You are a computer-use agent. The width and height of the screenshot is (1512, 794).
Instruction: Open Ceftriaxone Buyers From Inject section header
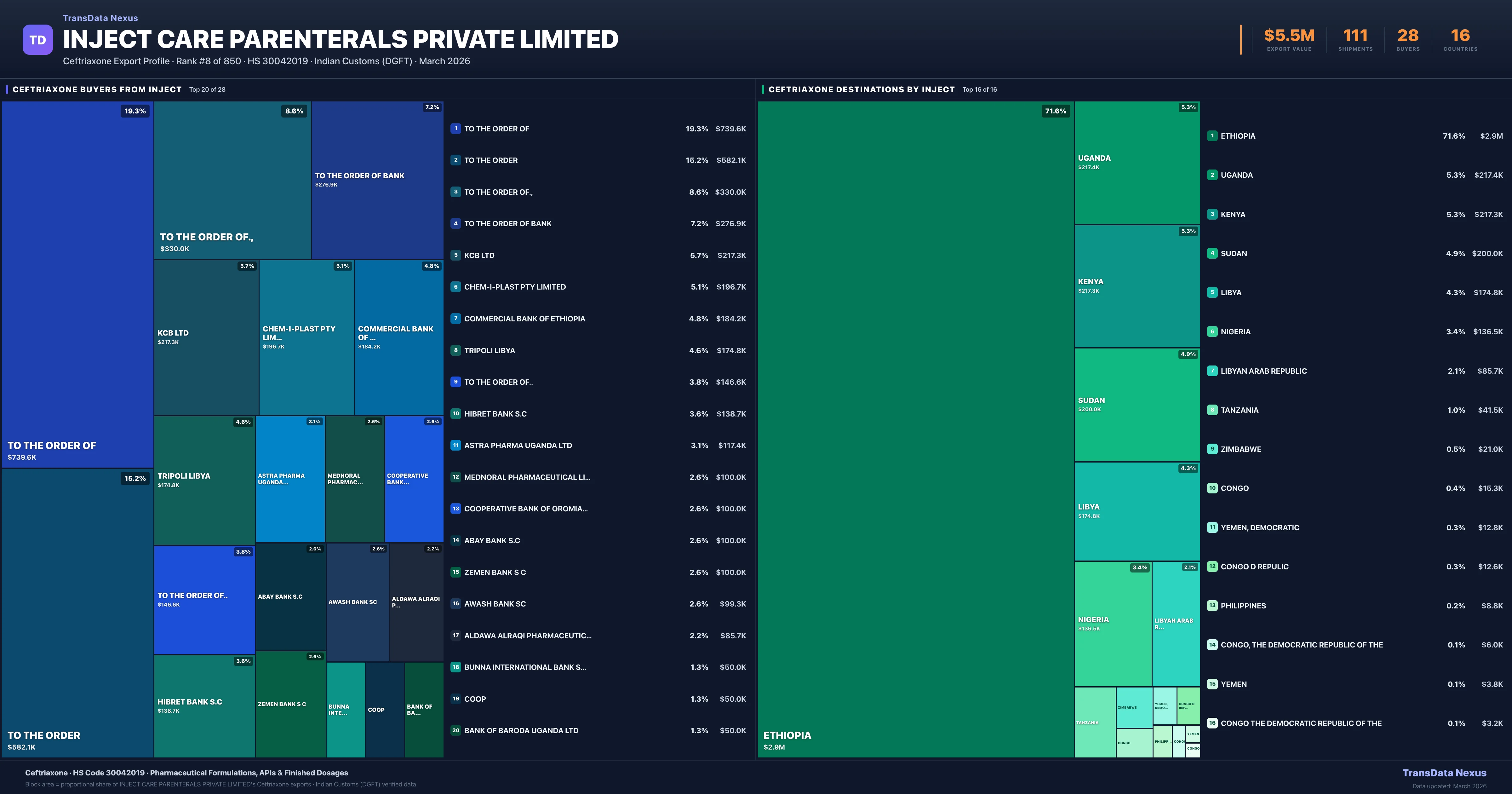coord(97,89)
